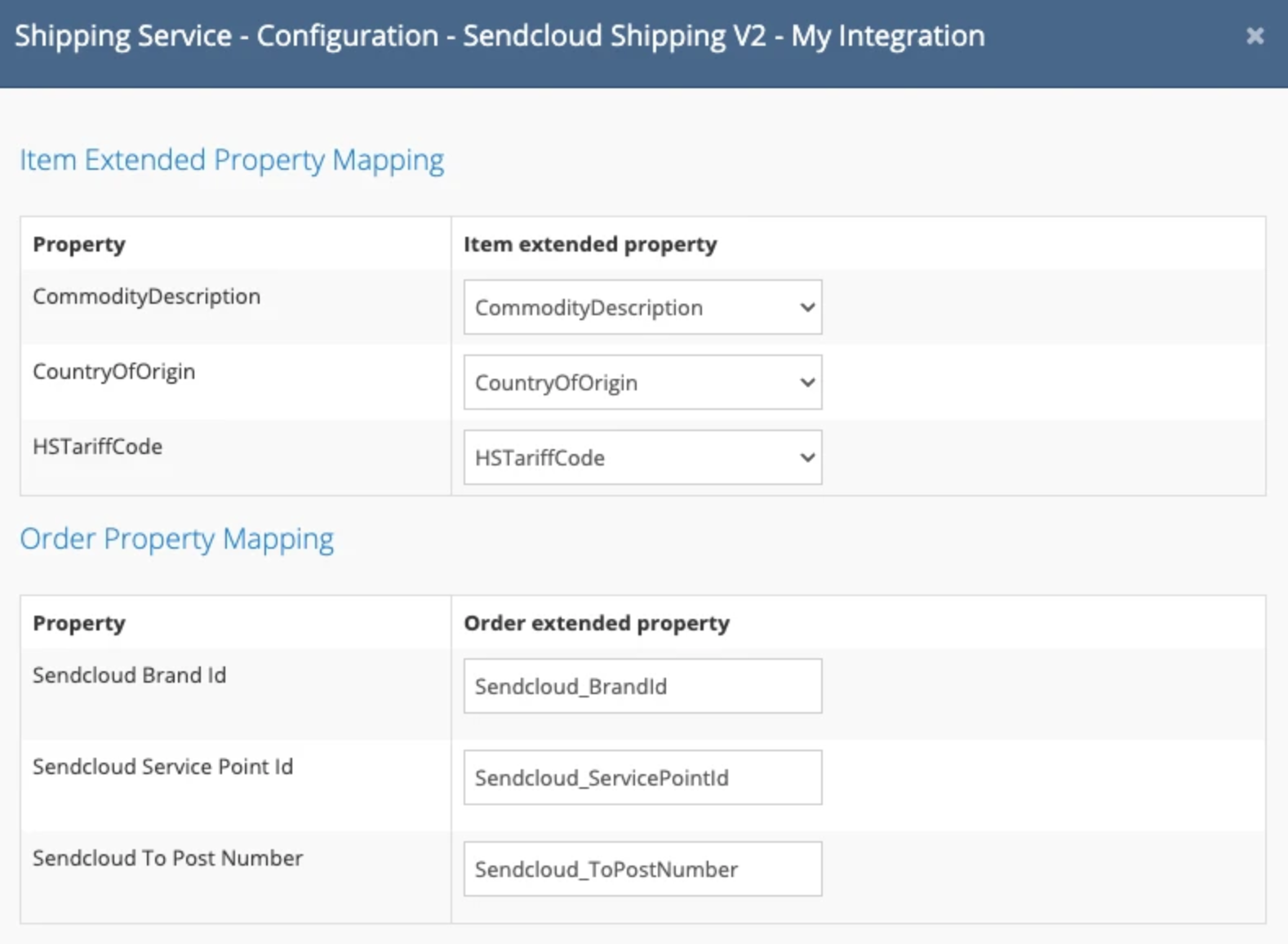The height and width of the screenshot is (944, 1288).
Task: Edit the Sendcloud_BrandId input field
Action: 642,686
